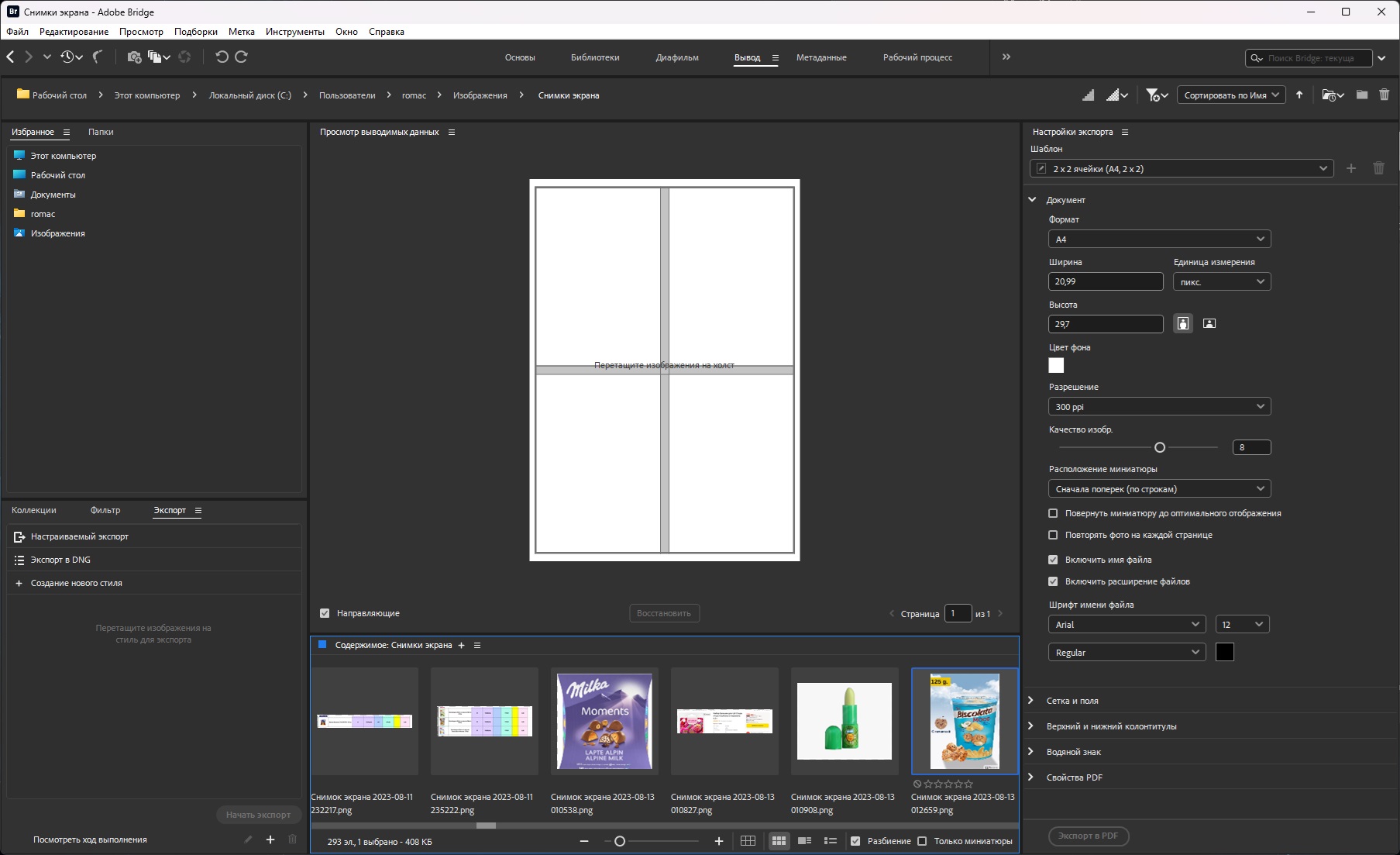
Task: Expand the Сетка и поля section
Action: click(1072, 701)
